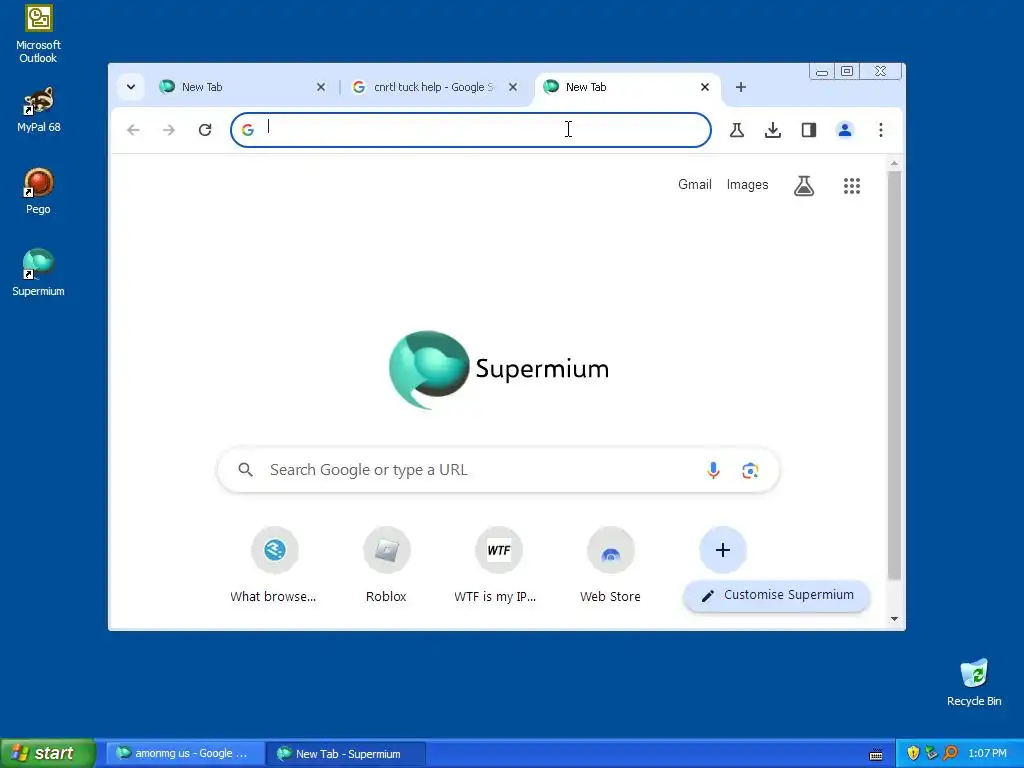The width and height of the screenshot is (1024, 768).
Task: Close the 'cnrtl tuck help' tab
Action: coord(513,87)
